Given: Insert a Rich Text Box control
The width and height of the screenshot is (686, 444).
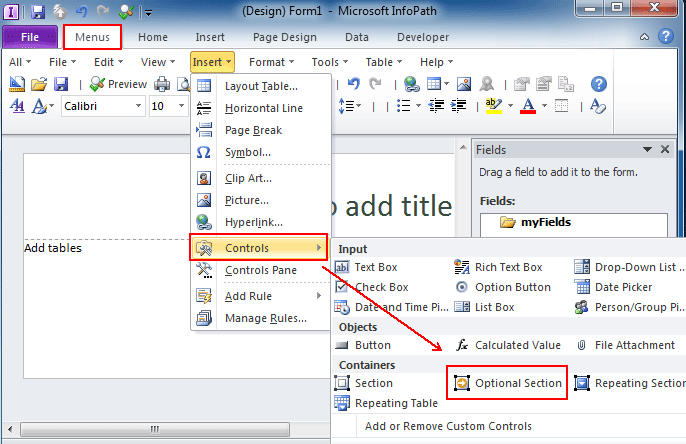Looking at the screenshot, I should coord(499,267).
